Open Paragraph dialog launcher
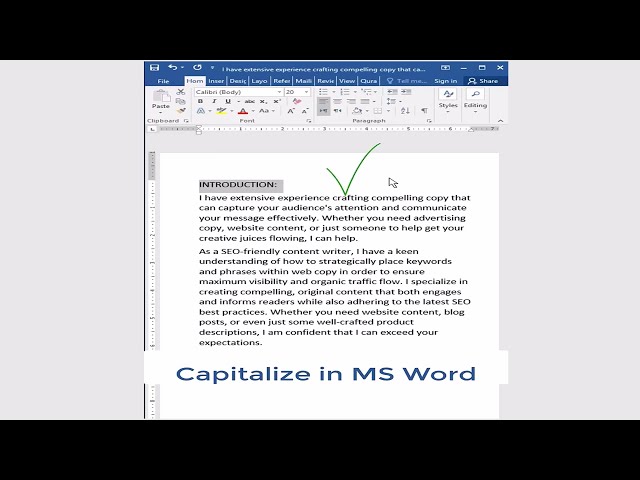The width and height of the screenshot is (640, 480). coord(429,121)
